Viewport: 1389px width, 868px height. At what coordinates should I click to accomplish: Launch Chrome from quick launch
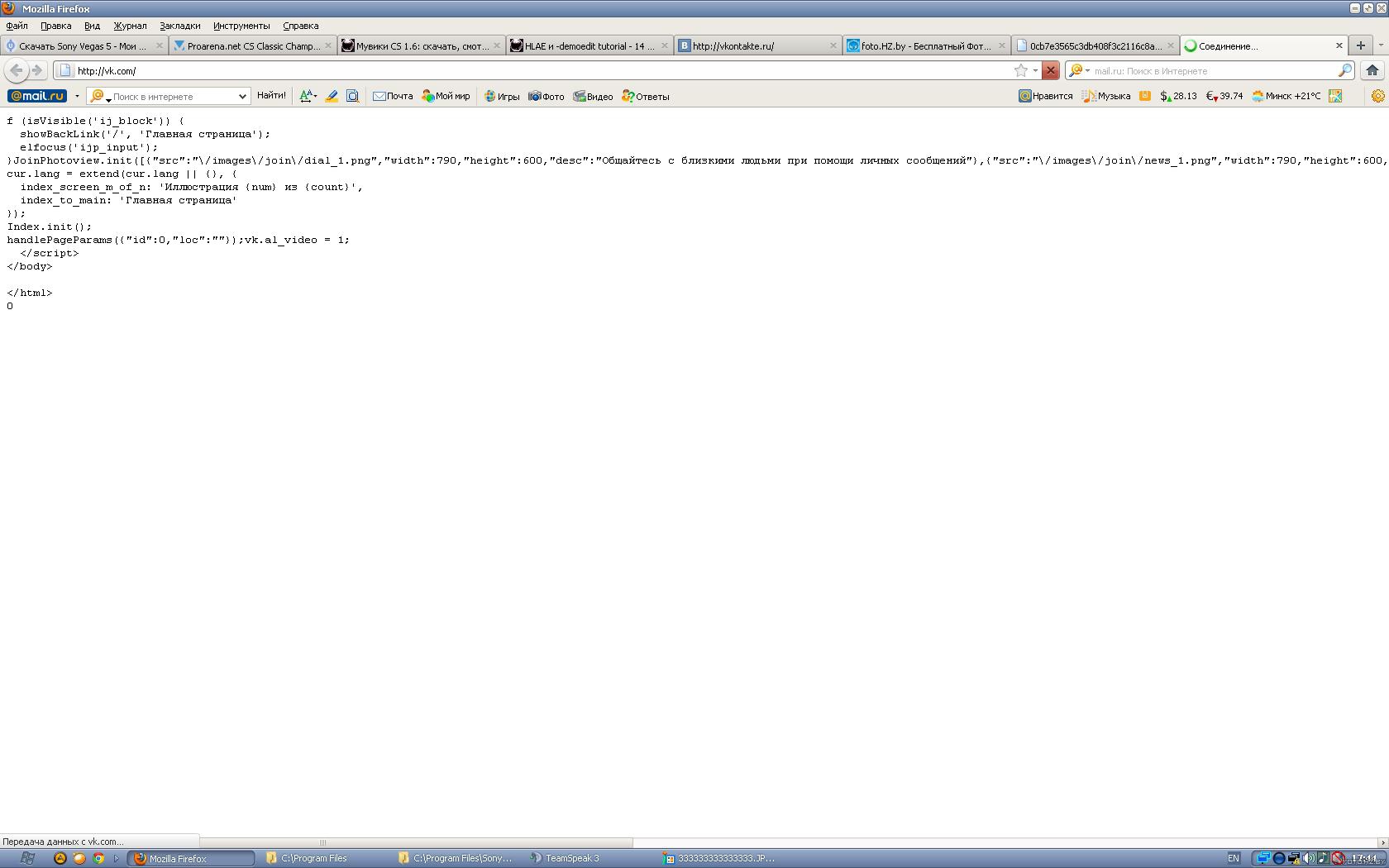[98, 858]
